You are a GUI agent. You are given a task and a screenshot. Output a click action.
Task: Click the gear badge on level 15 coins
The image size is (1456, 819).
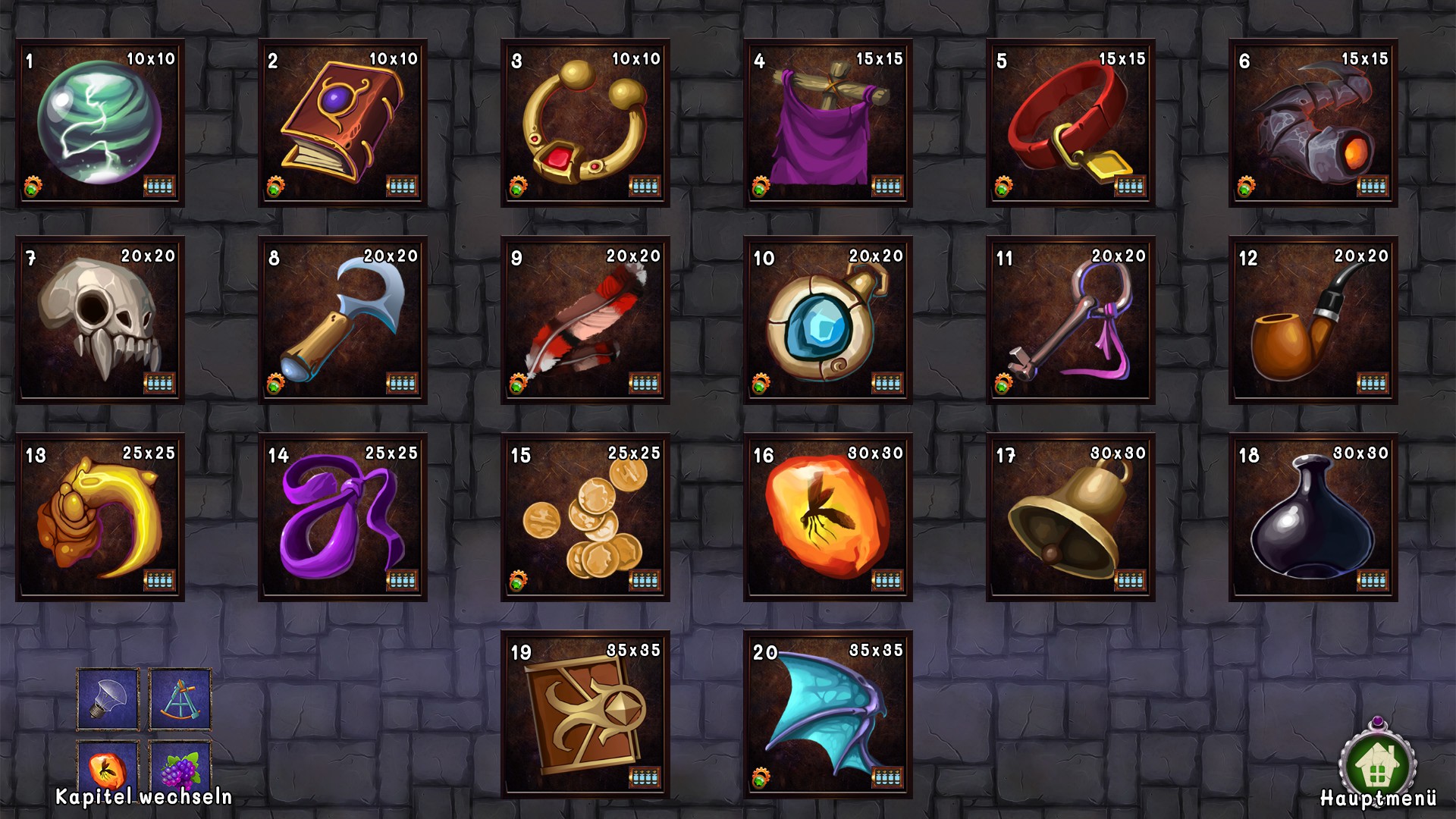tap(518, 580)
